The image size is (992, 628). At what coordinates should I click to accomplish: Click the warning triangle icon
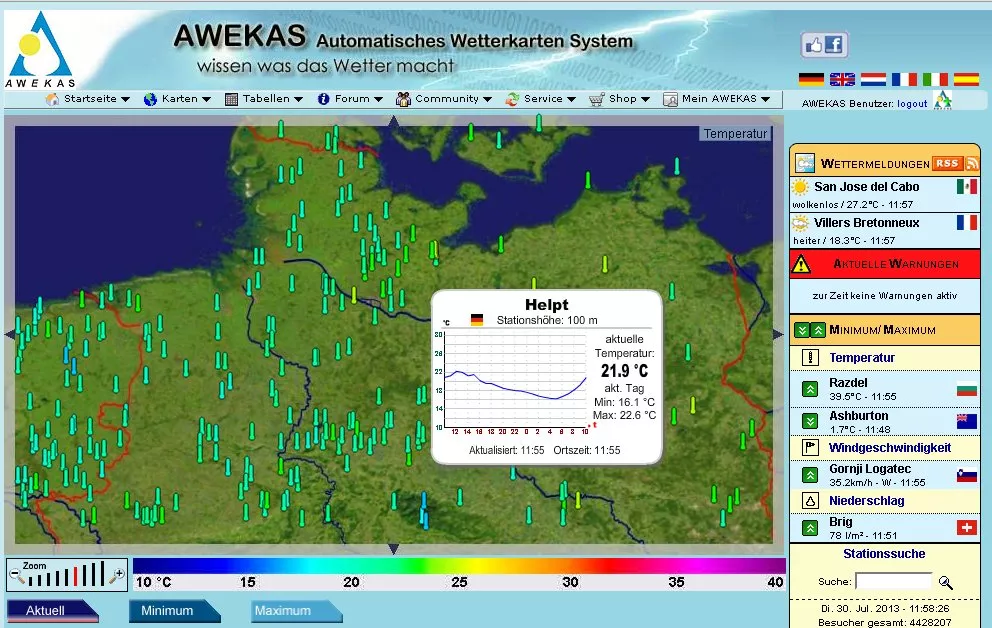click(x=801, y=264)
